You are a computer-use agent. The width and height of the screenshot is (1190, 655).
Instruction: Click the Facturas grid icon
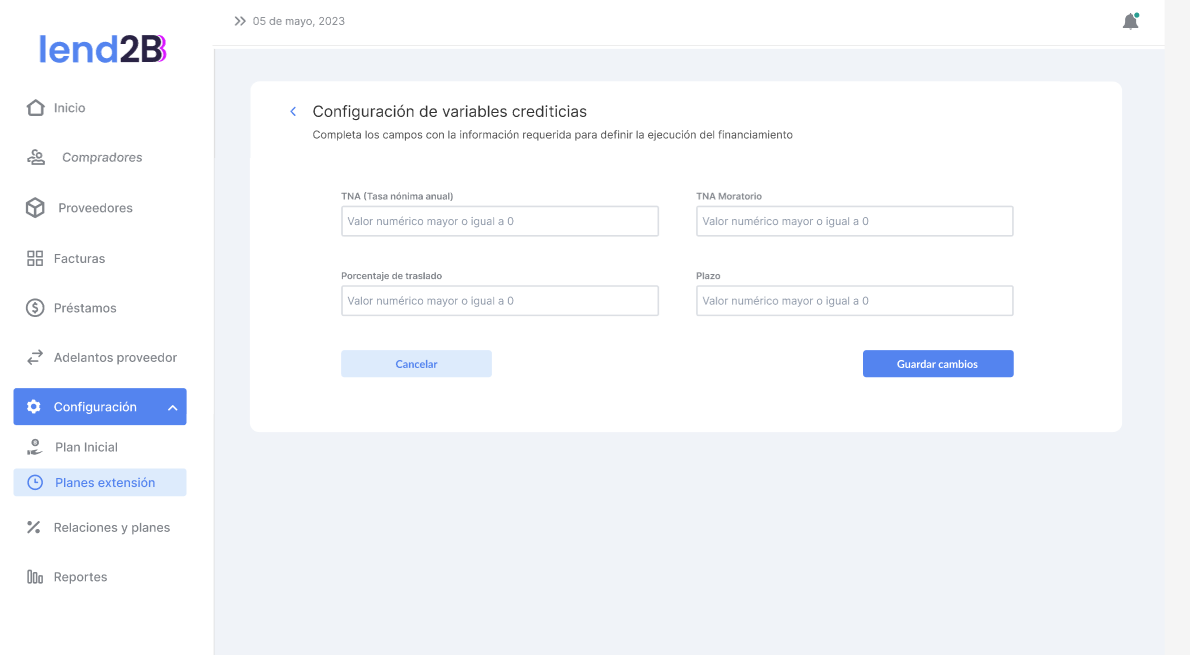click(35, 258)
